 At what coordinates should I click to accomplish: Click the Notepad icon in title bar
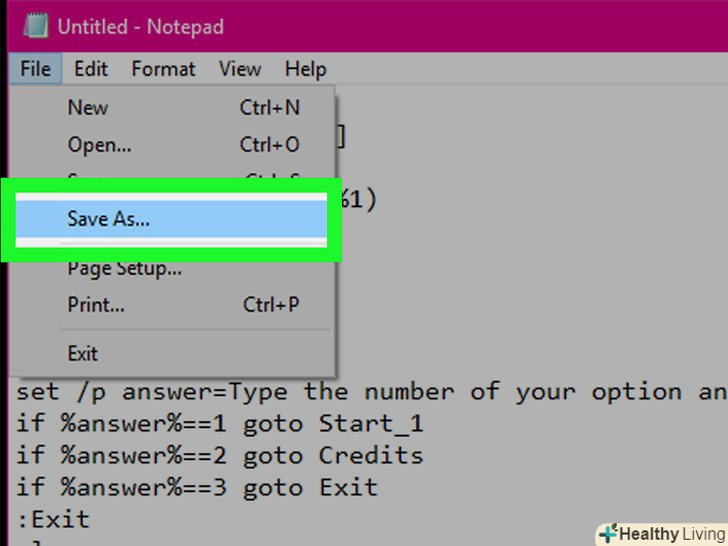click(x=34, y=26)
